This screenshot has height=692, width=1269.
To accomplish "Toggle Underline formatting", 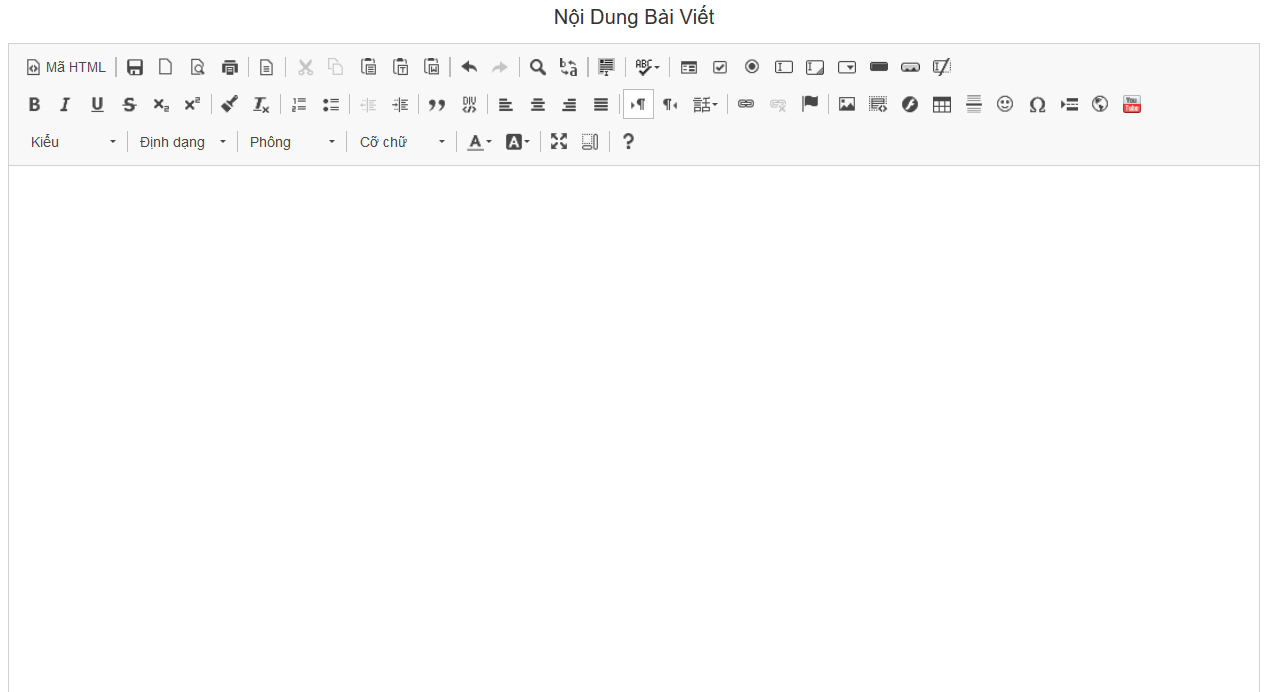I will pos(97,104).
